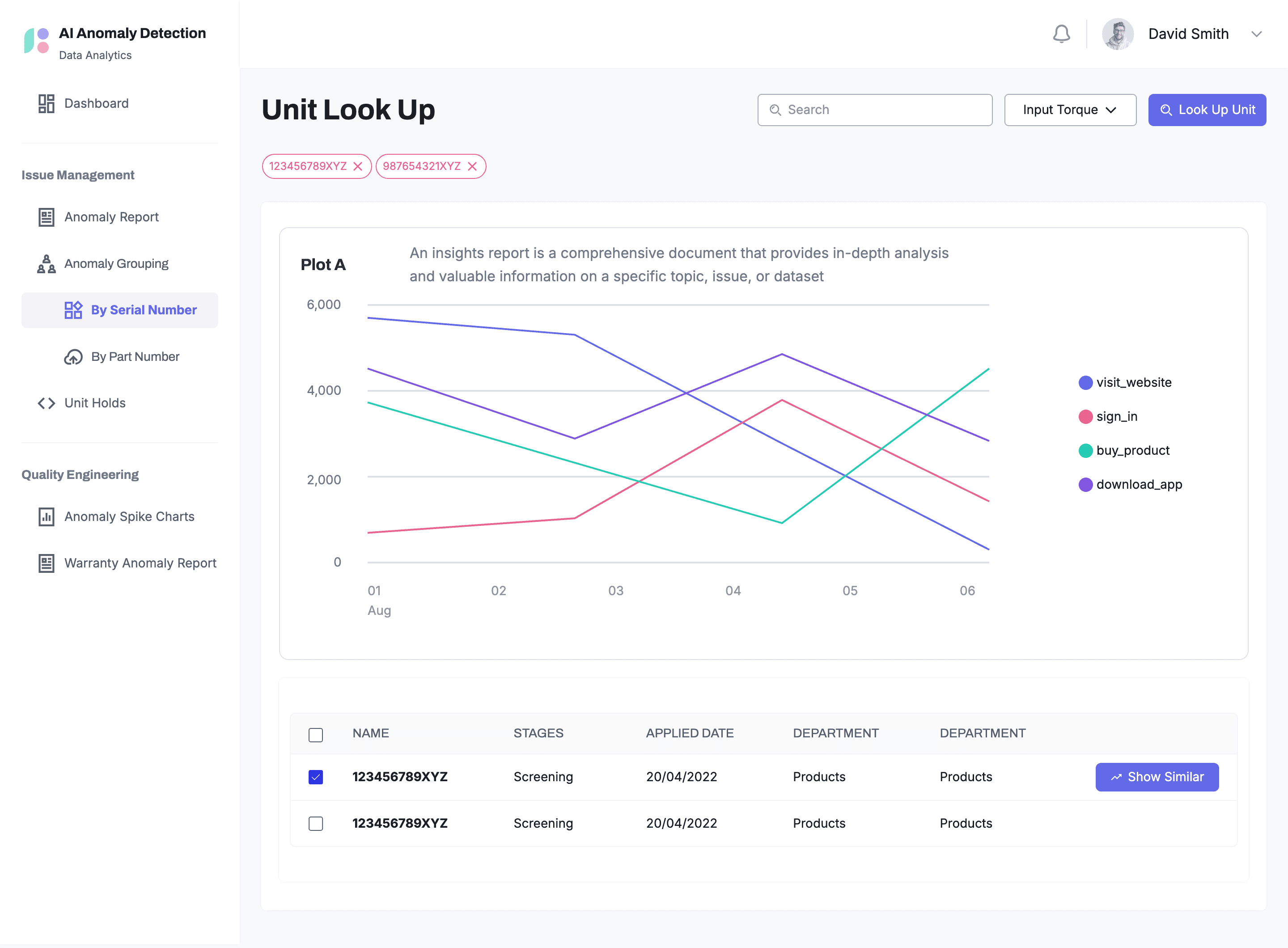
Task: Open the Anomaly Report menu item
Action: (111, 217)
